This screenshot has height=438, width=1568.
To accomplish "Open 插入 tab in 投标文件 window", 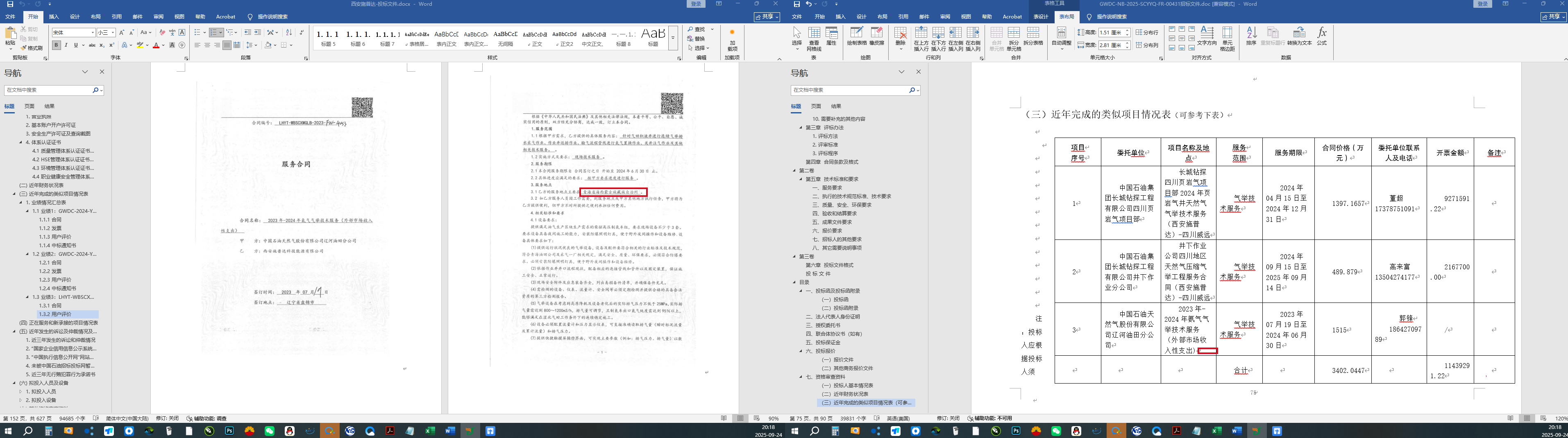I will pyautogui.click(x=54, y=16).
